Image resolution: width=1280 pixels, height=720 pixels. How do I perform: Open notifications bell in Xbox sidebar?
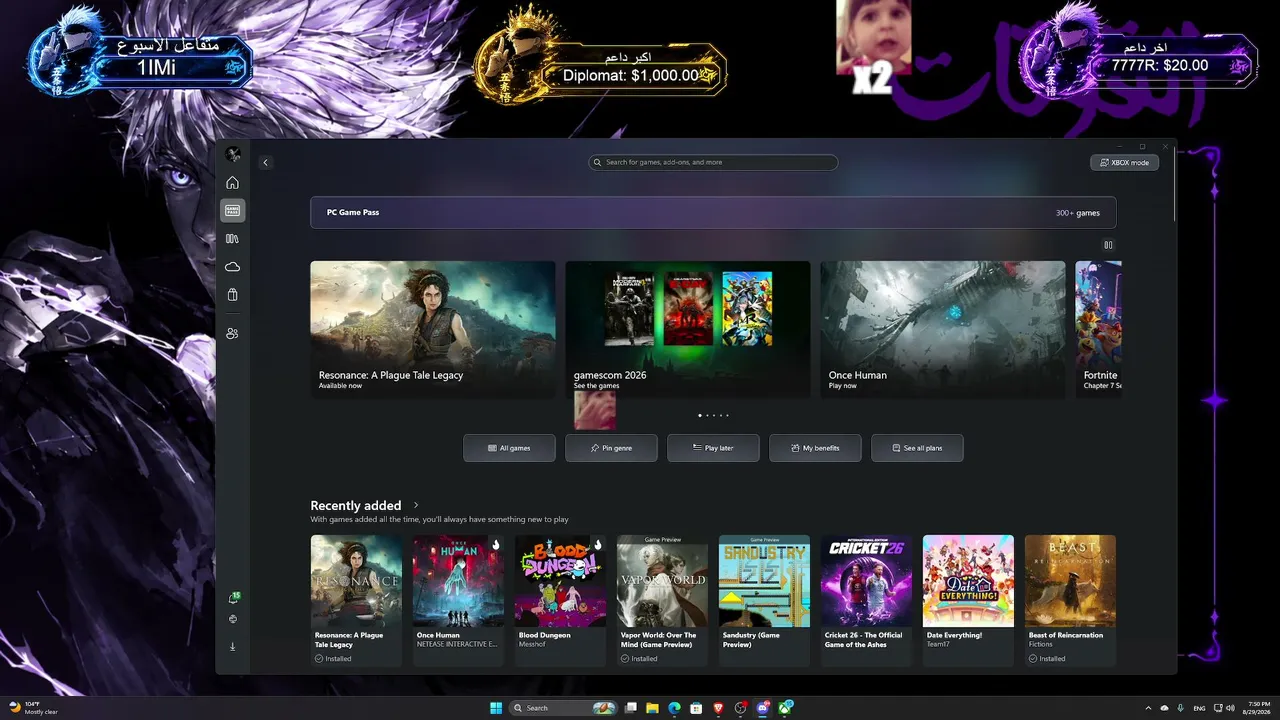[233, 598]
